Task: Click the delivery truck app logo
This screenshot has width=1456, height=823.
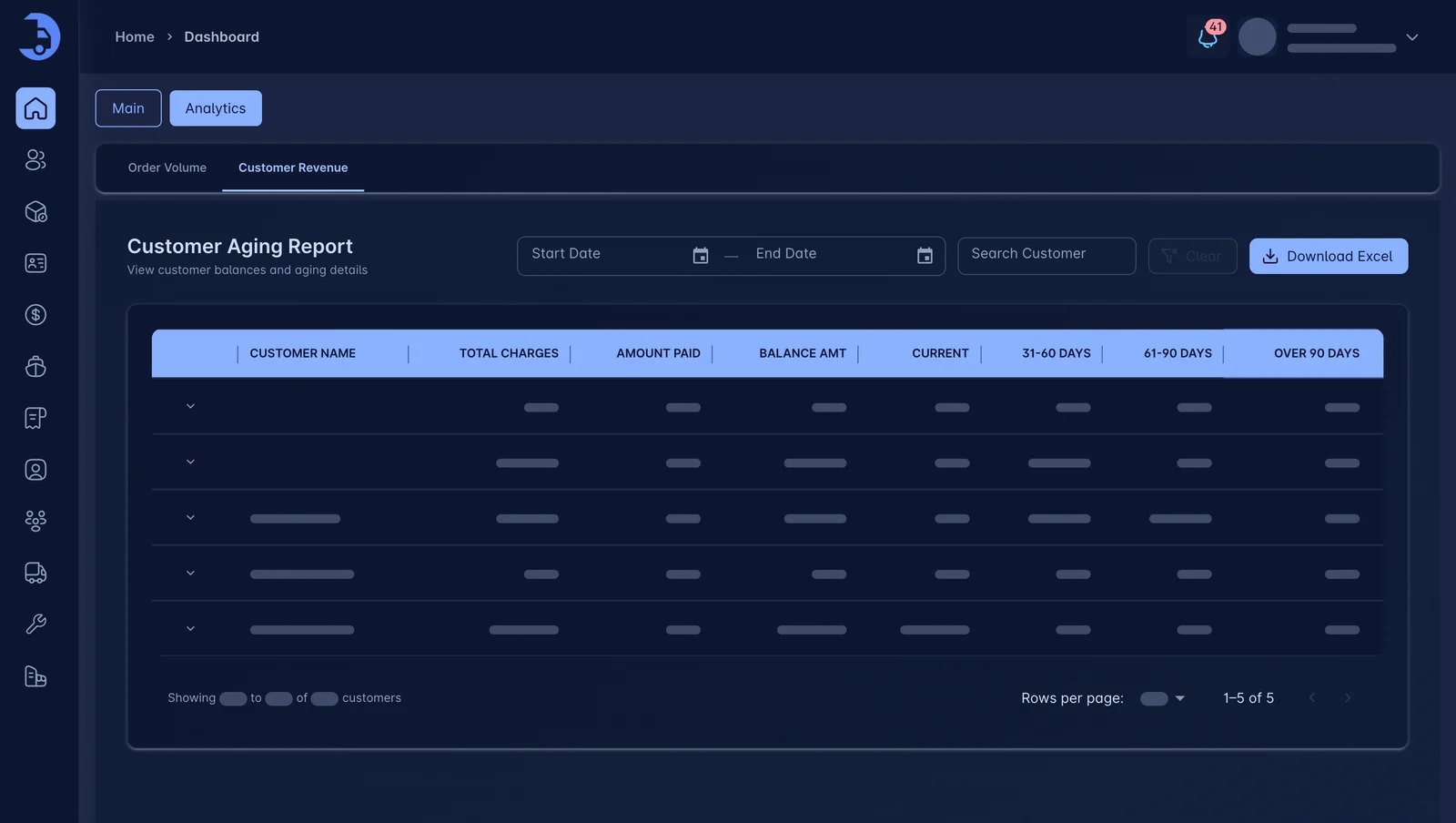Action: 39,36
